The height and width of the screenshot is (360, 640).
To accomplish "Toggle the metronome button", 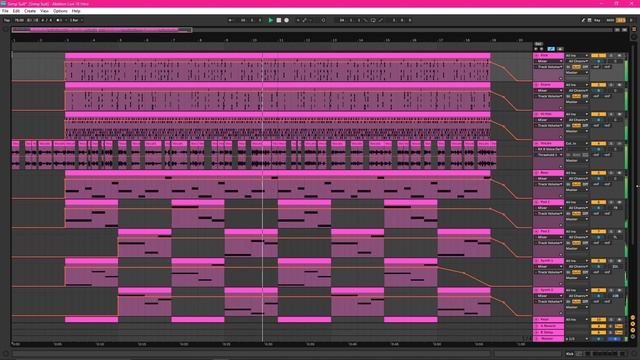I will click(60, 20).
